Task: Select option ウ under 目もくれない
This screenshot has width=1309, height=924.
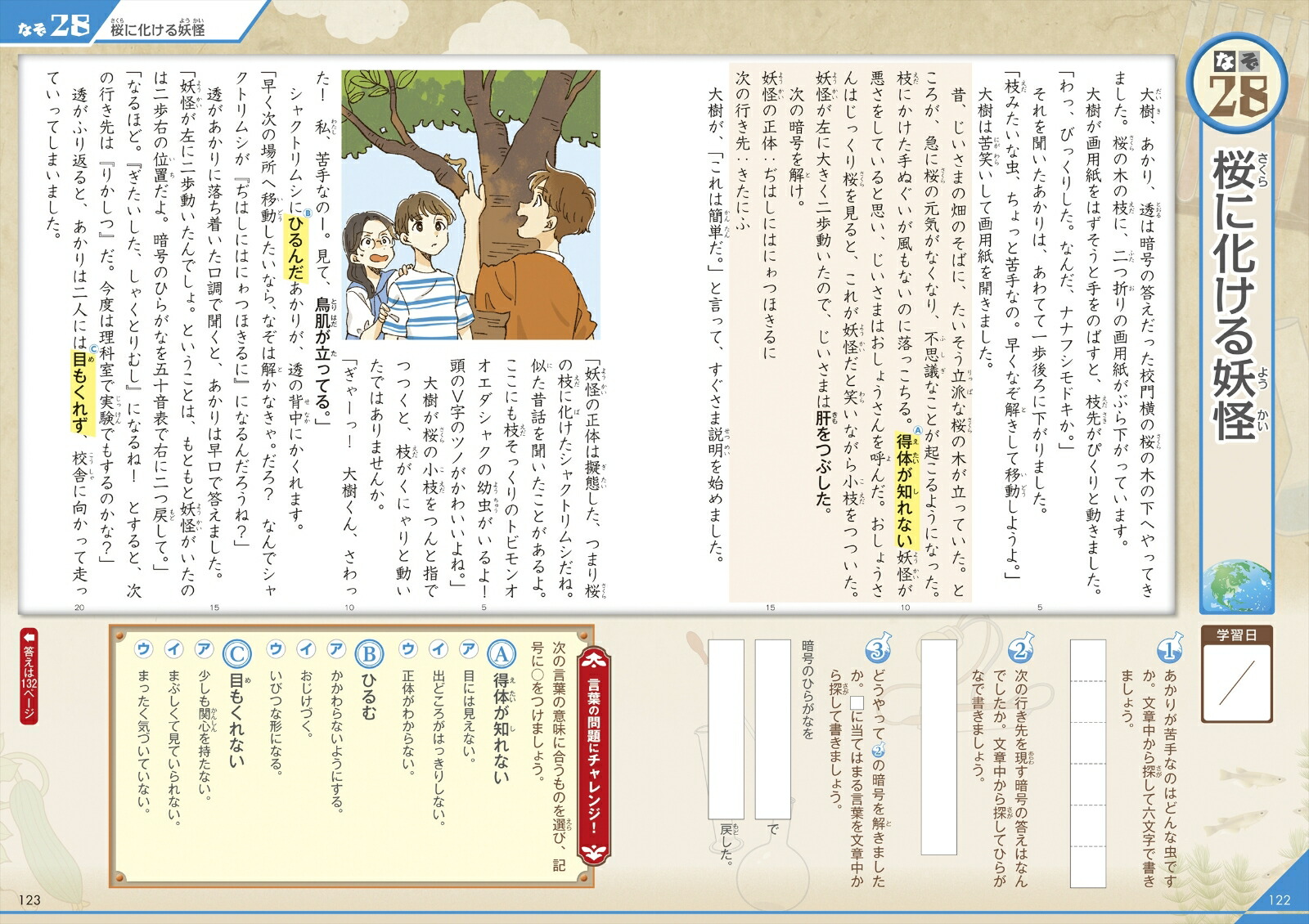Action: (143, 649)
